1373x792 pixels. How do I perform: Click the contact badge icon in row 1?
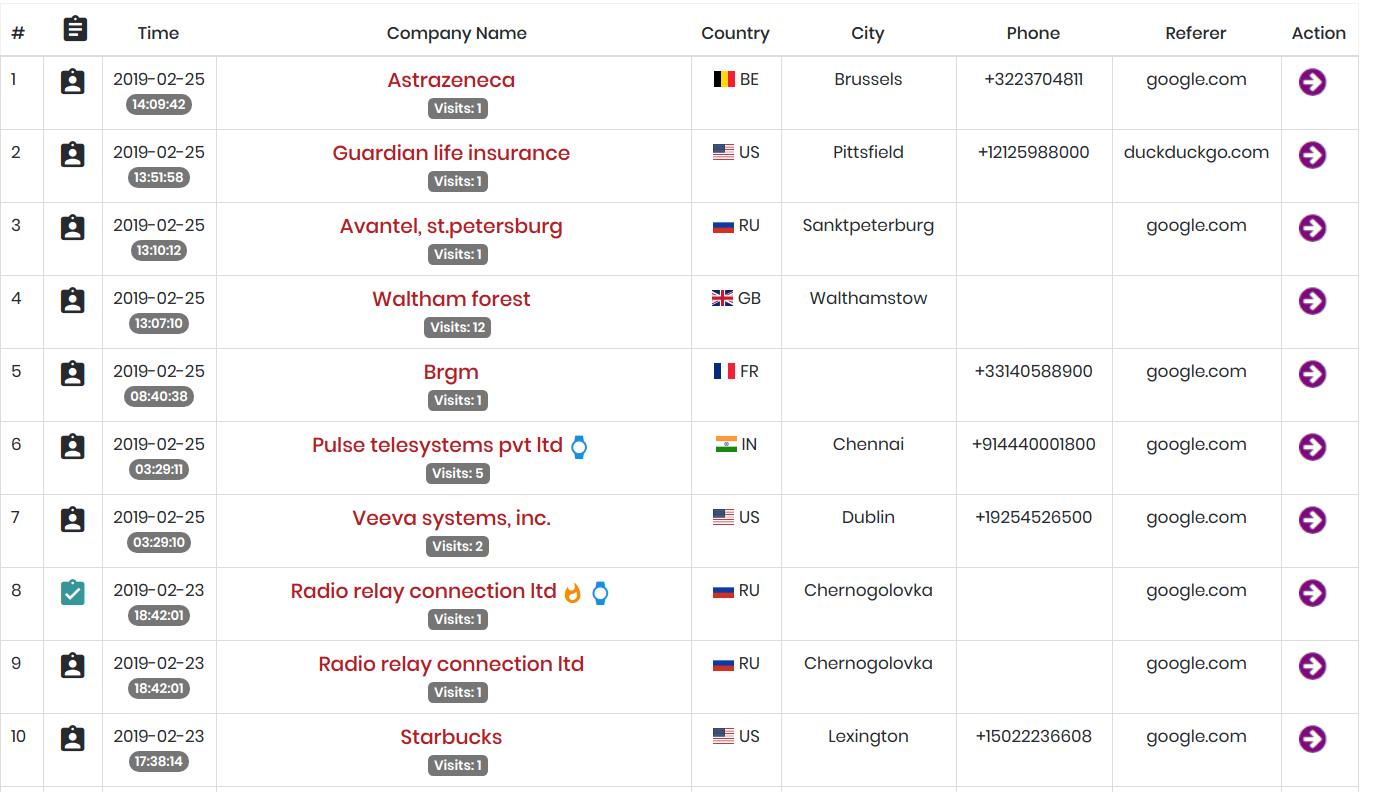coord(72,82)
